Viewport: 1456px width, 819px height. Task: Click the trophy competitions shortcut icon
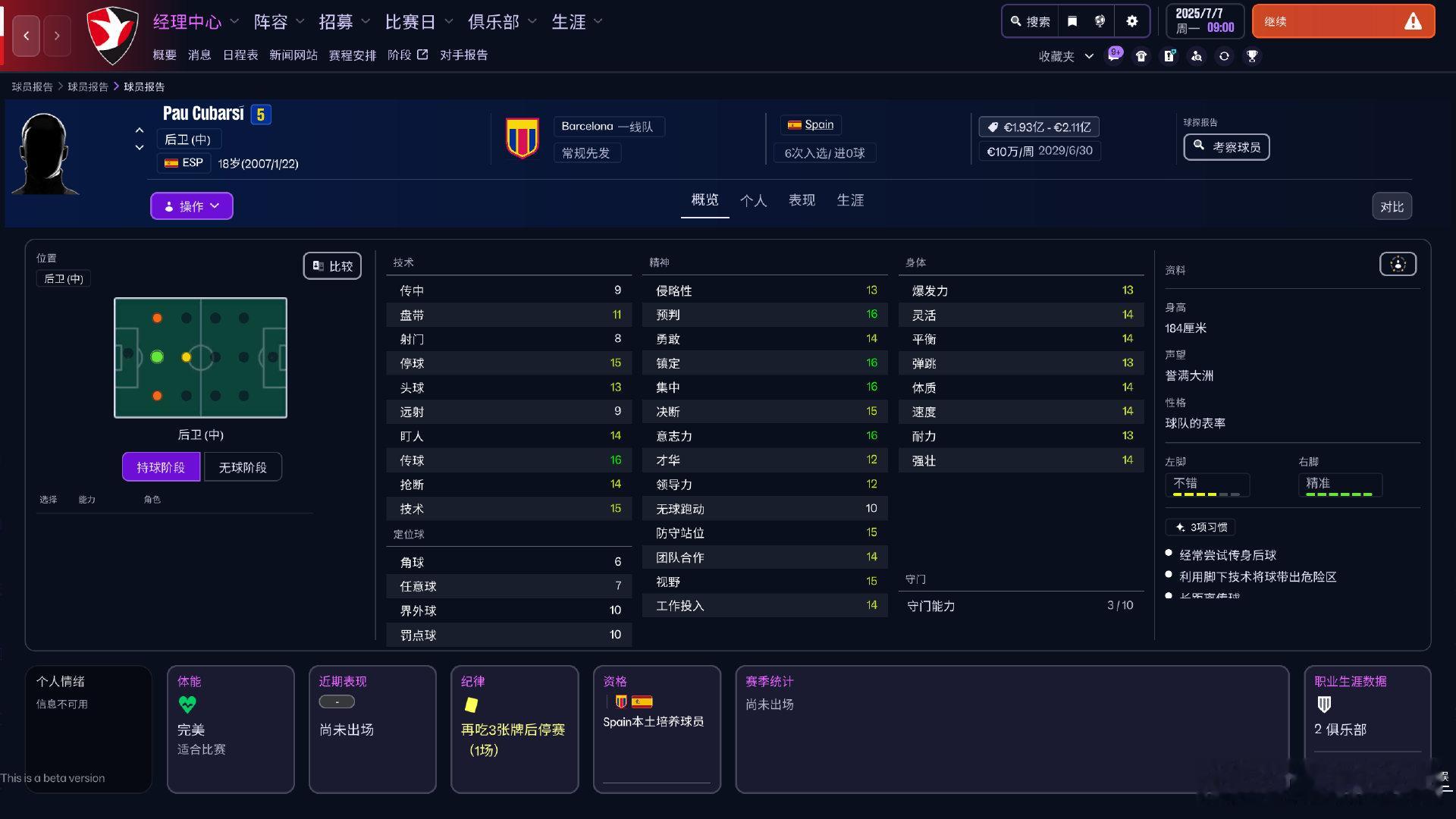1252,56
